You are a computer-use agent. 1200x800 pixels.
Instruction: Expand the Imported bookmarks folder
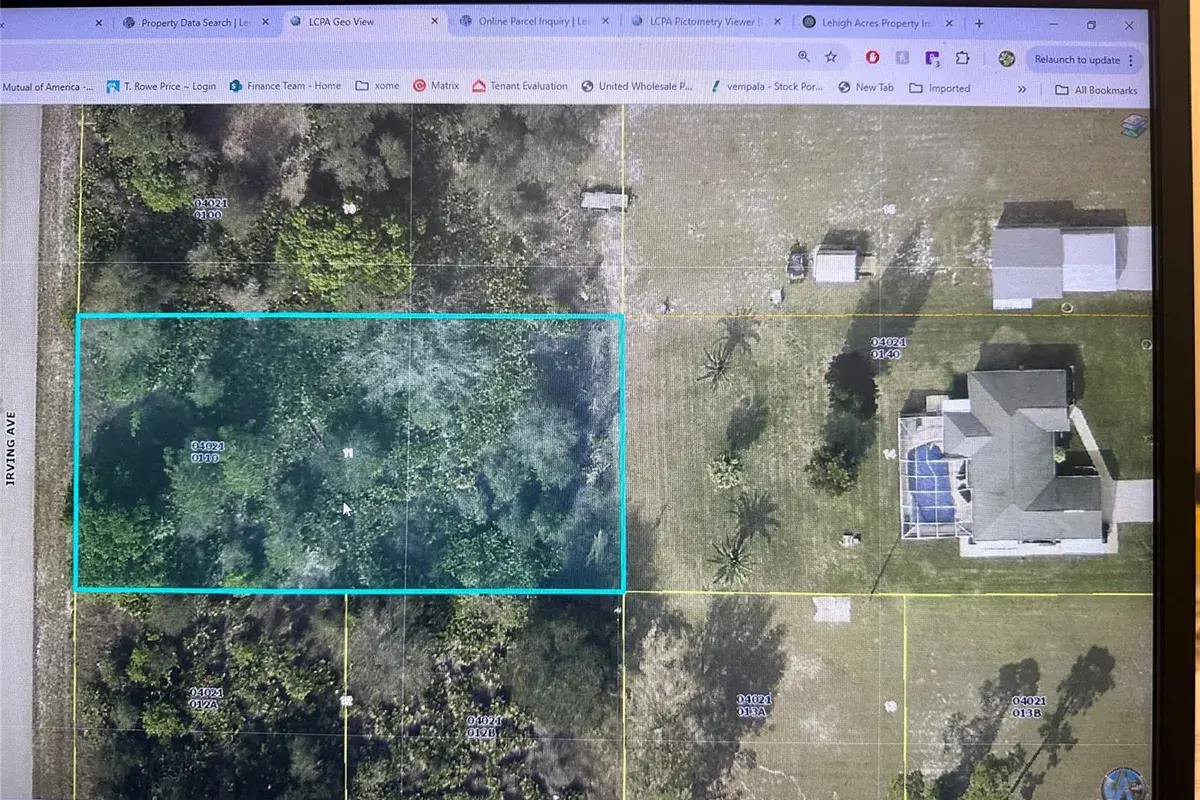click(x=940, y=88)
